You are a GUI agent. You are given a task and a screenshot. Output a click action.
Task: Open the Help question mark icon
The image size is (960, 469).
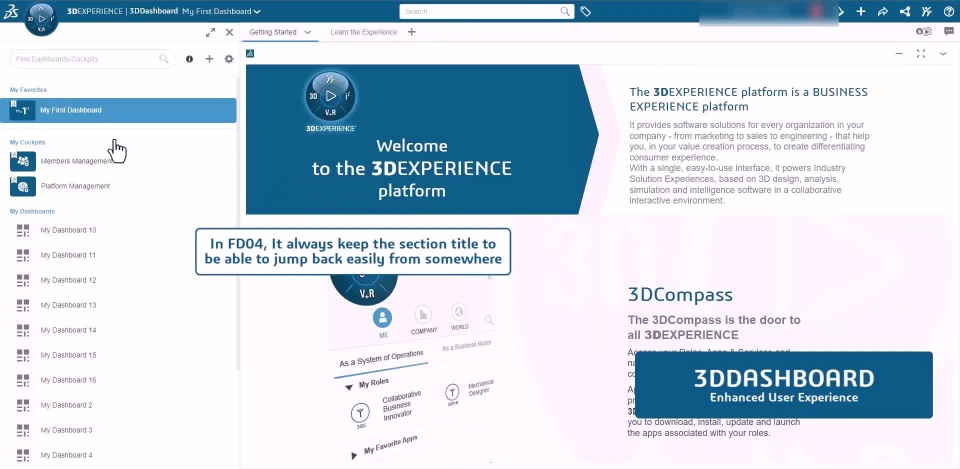[949, 11]
